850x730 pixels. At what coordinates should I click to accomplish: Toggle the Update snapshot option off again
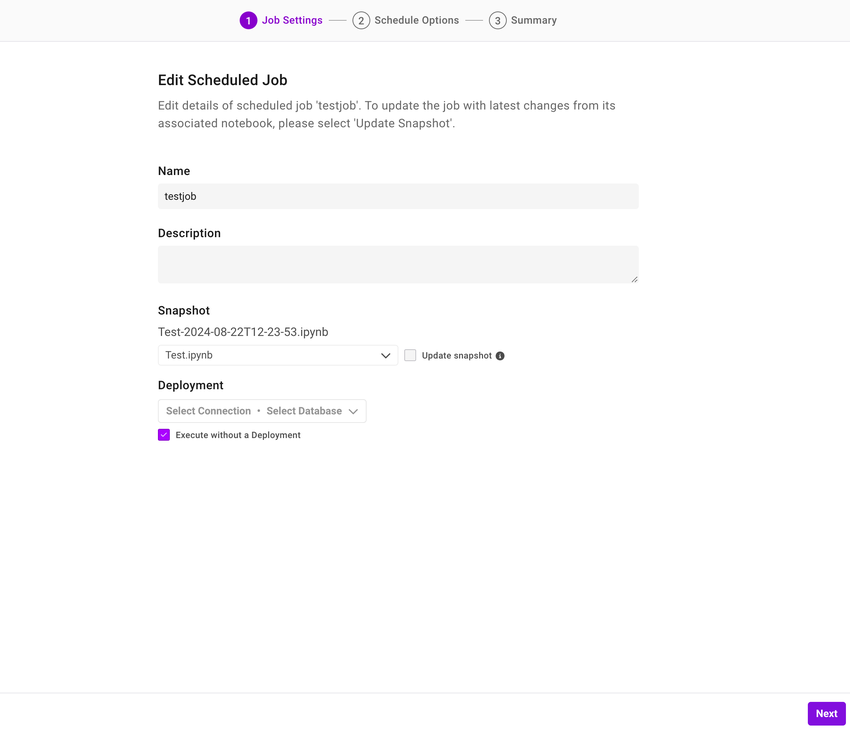pos(410,355)
